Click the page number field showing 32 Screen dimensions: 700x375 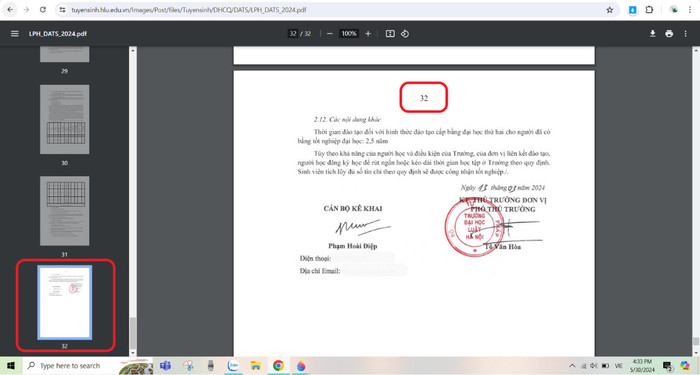point(293,34)
